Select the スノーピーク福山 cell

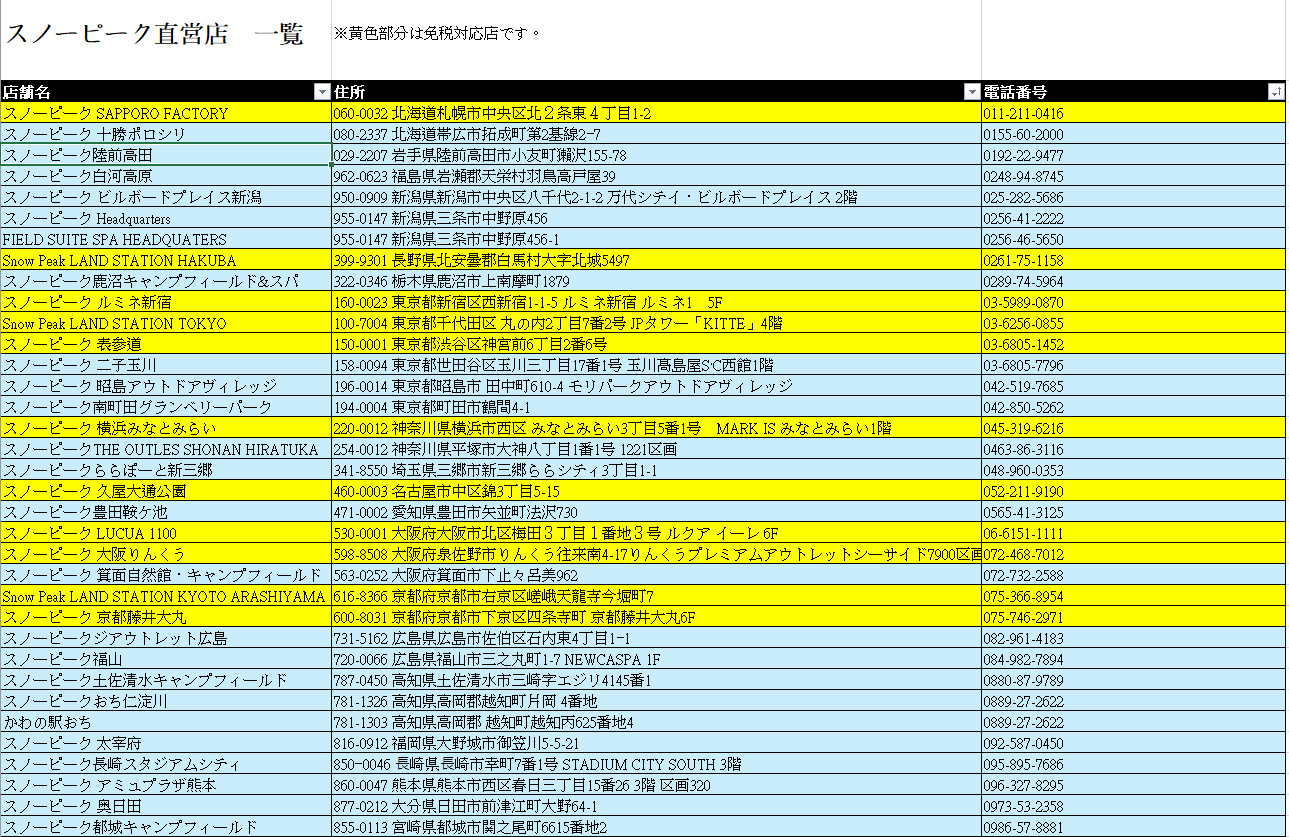click(x=166, y=660)
